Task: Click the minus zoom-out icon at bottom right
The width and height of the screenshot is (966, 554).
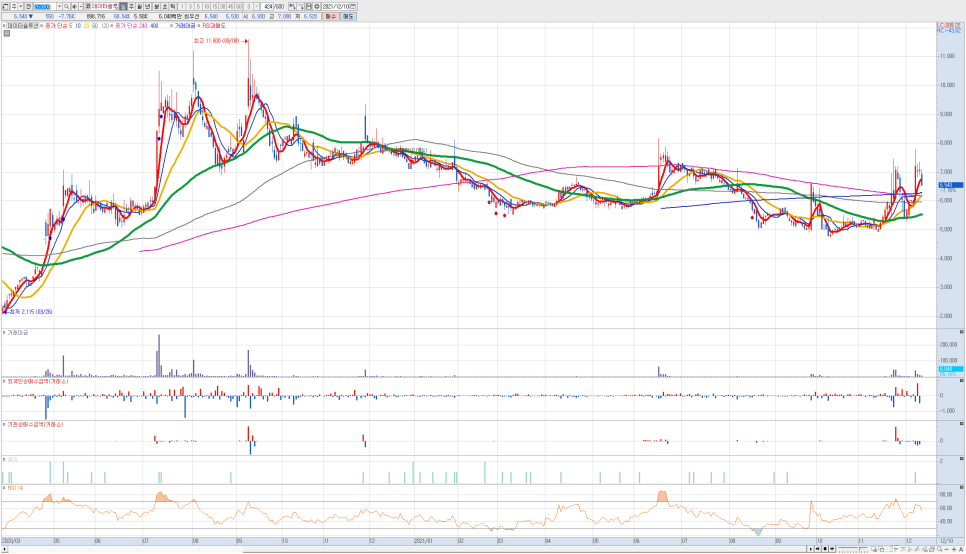Action: pyautogui.click(x=947, y=550)
